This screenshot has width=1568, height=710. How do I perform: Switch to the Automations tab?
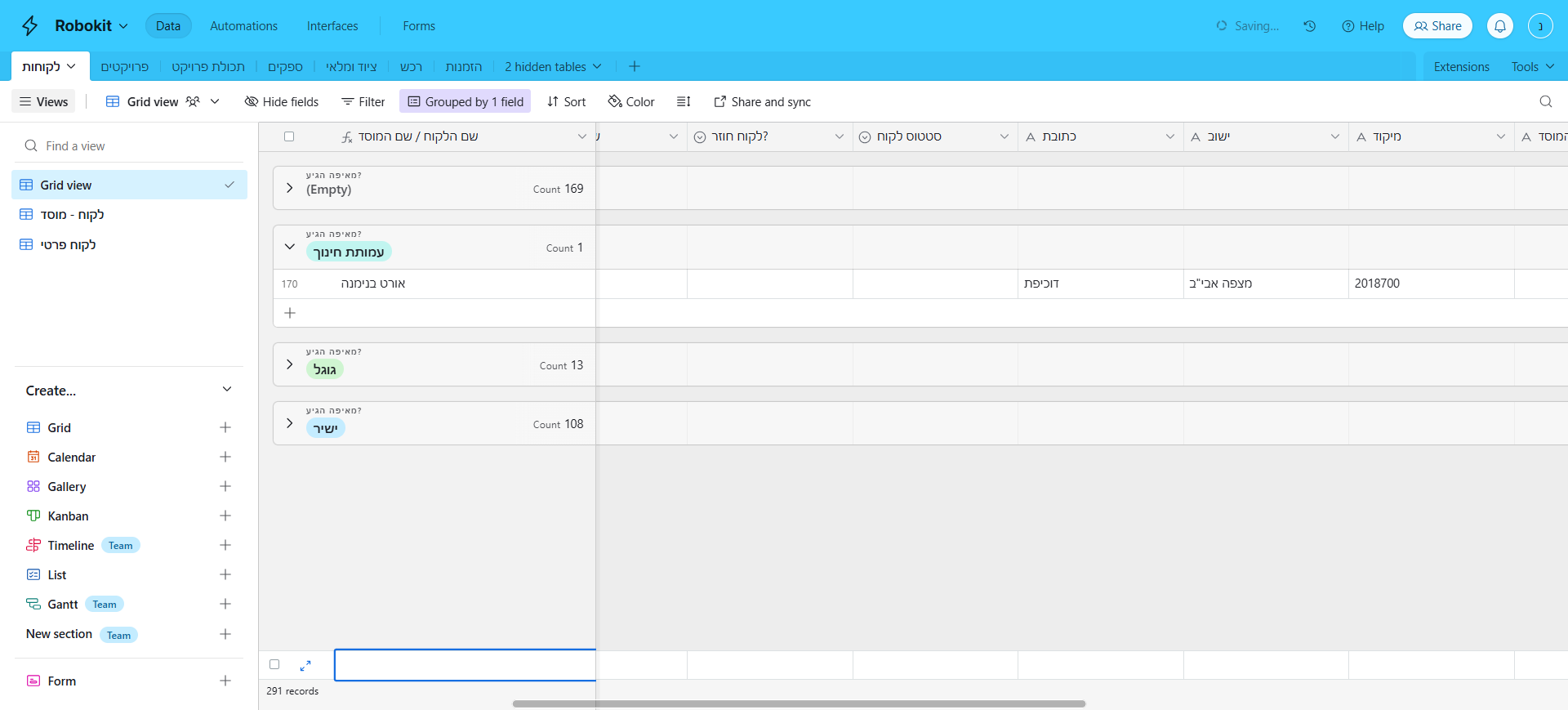coord(243,26)
